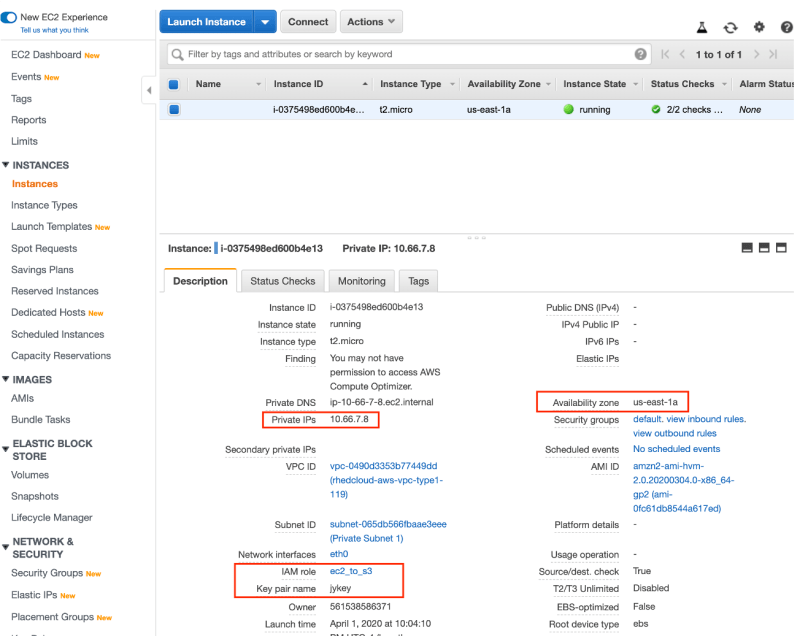
Task: Open the default security group link
Action: (648, 419)
